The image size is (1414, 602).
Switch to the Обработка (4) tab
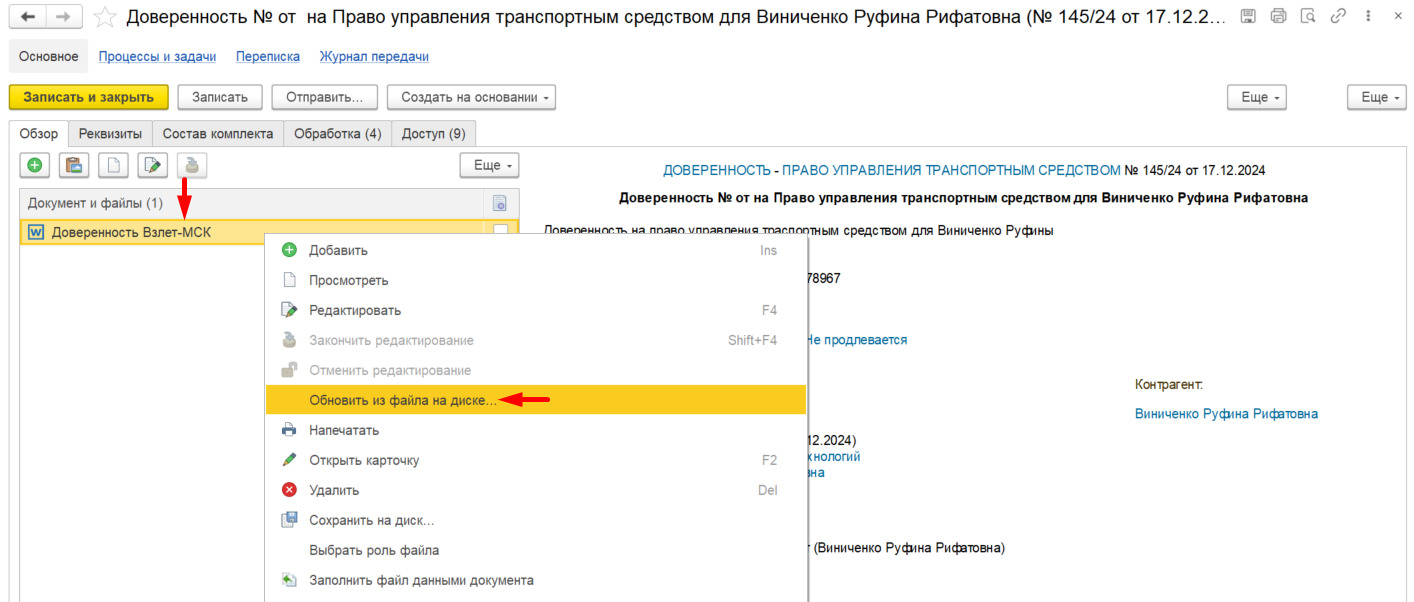coord(338,133)
